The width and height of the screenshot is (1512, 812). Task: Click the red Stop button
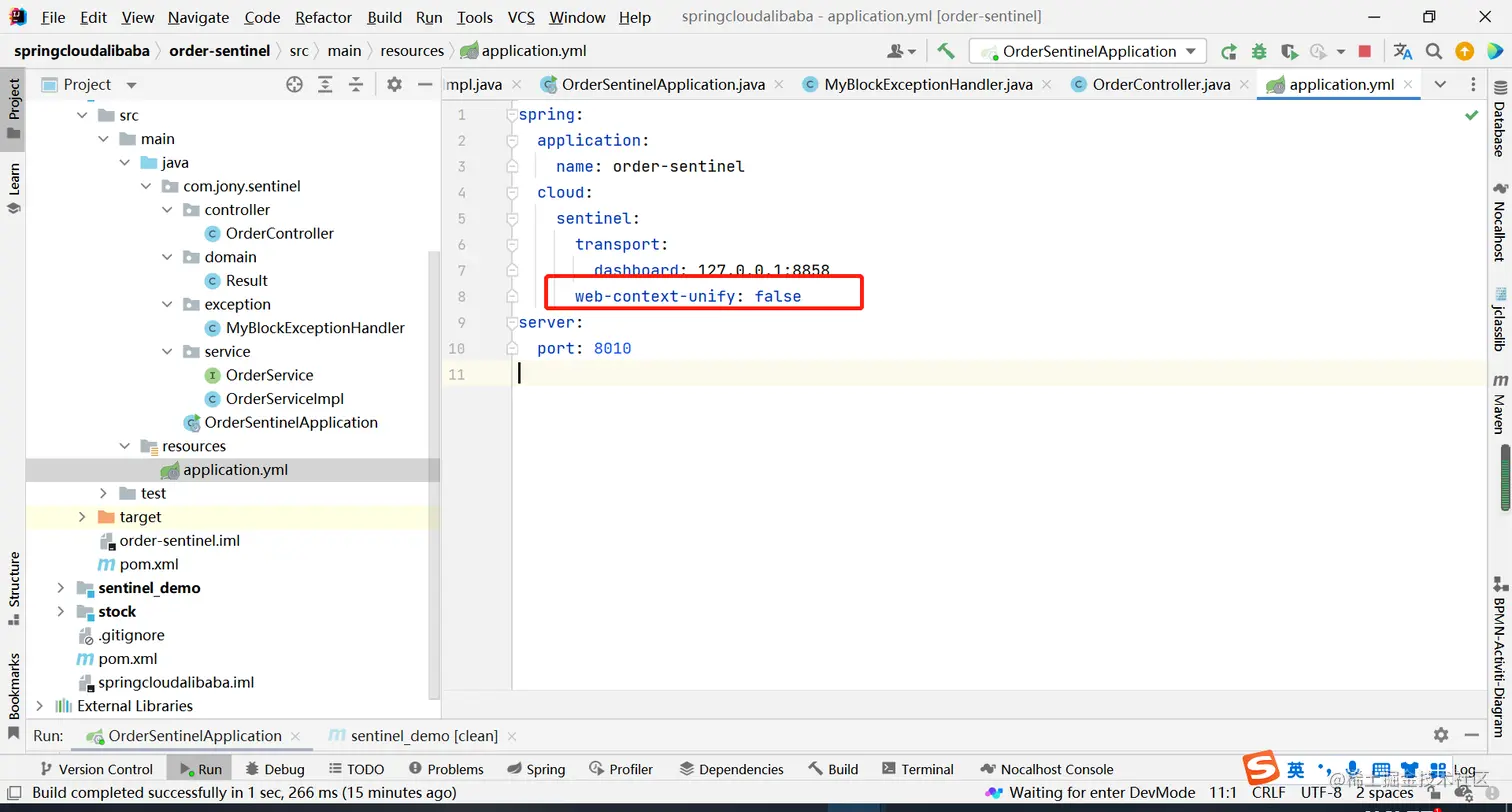click(1365, 51)
